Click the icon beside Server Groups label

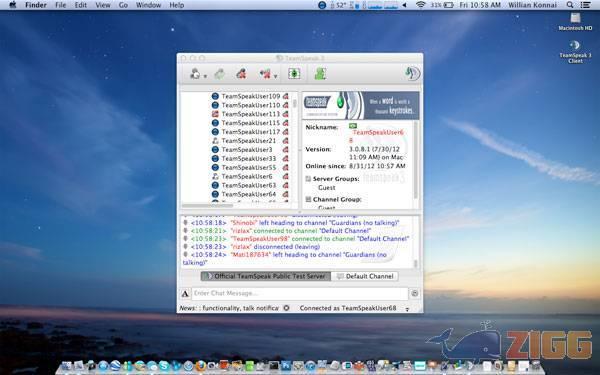pos(308,179)
